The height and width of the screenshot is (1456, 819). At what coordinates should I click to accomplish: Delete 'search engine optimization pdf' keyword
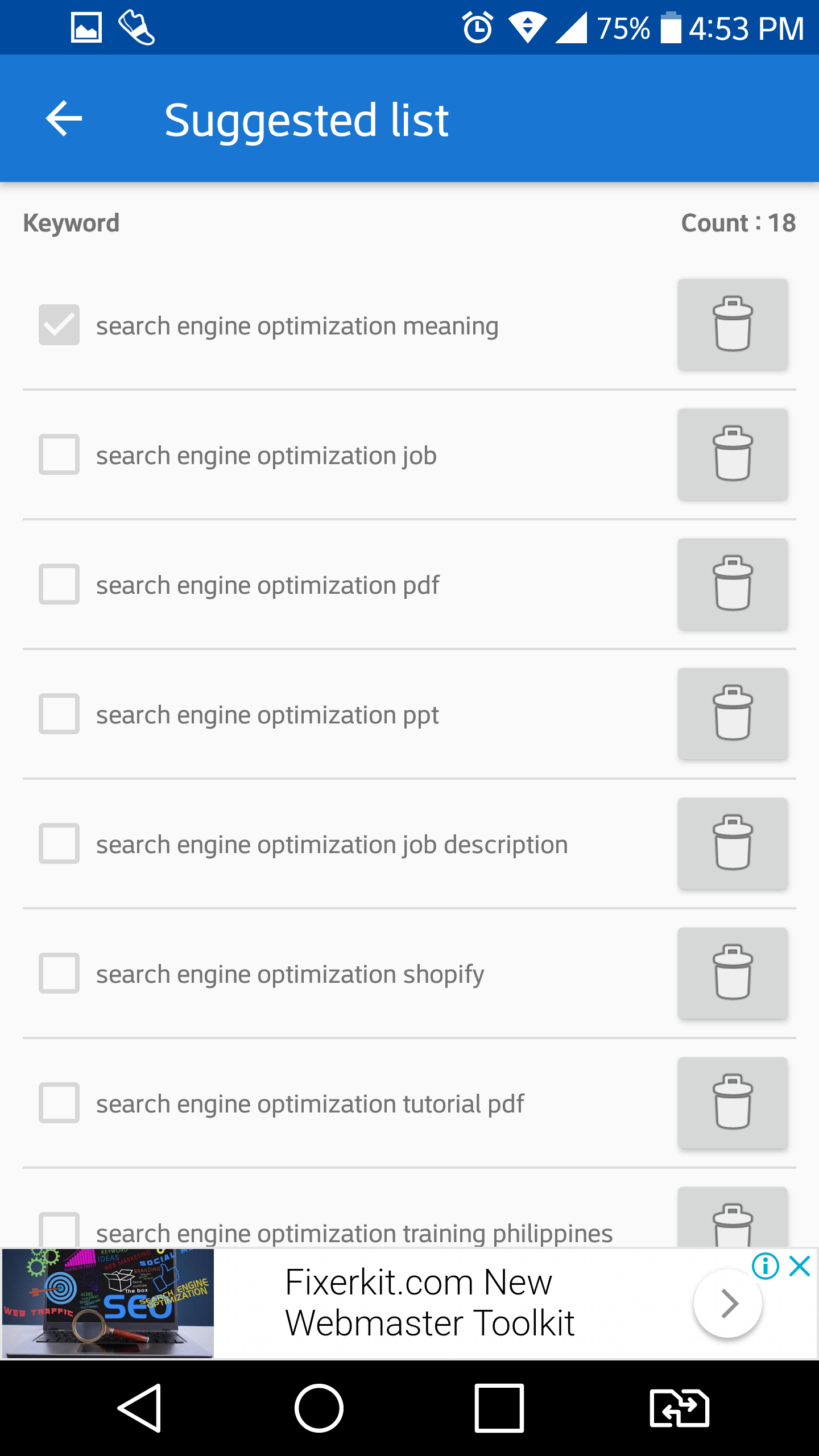[x=733, y=584]
